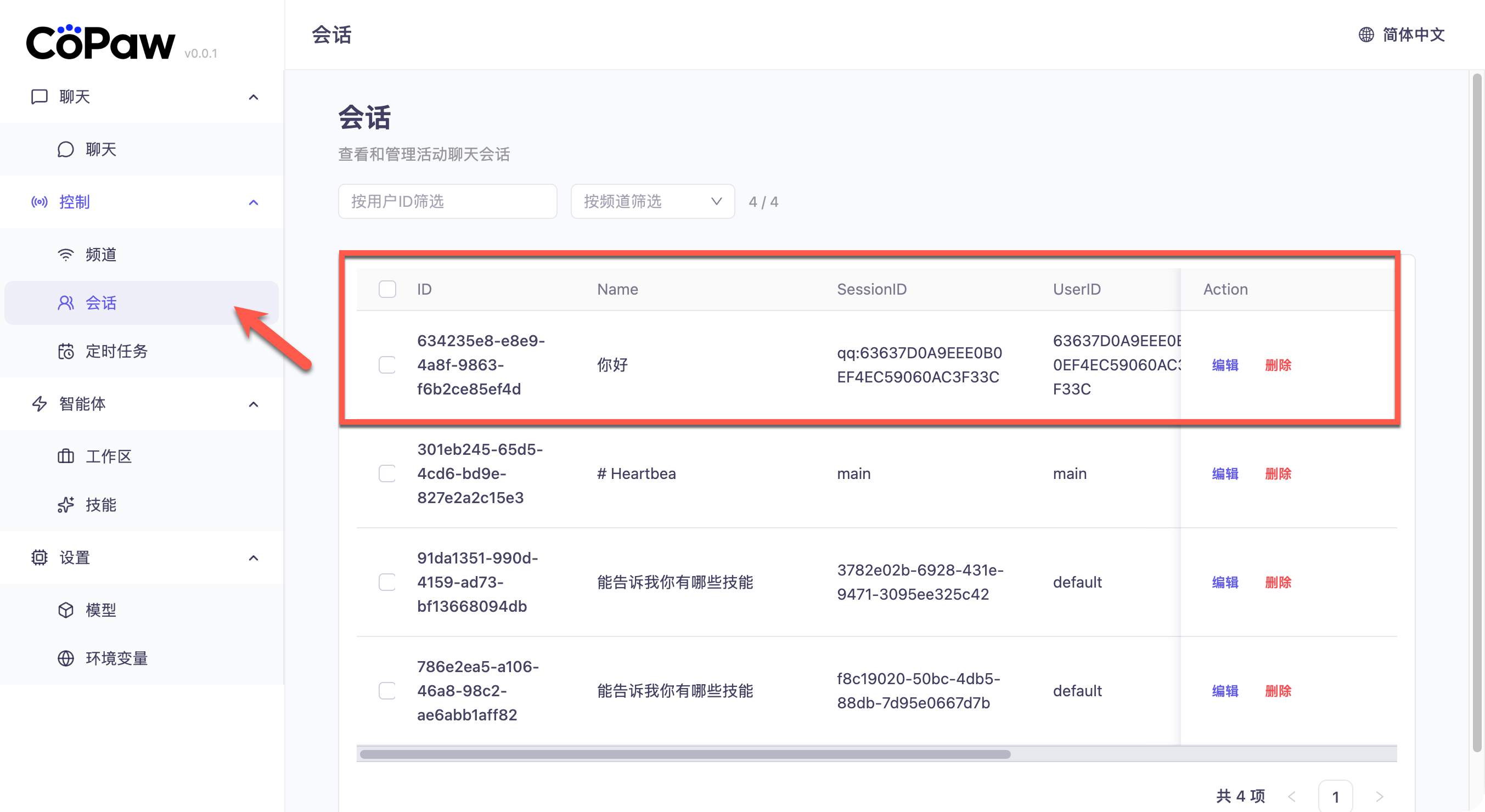Collapse the 智能体 sidebar group

pos(253,404)
